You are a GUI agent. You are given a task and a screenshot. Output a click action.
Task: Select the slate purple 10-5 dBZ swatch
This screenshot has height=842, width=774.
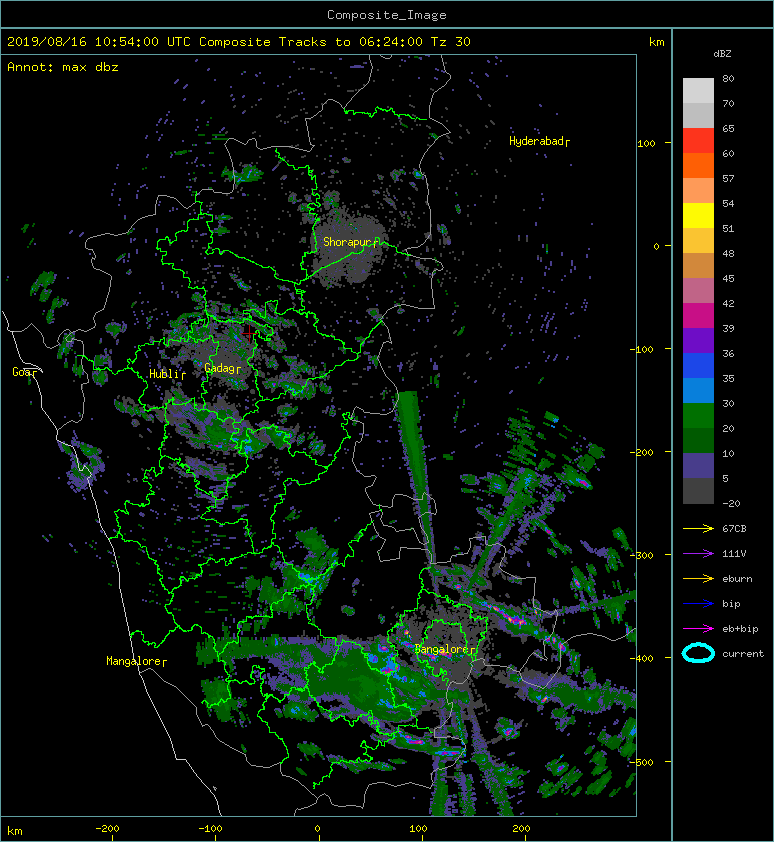[698, 465]
